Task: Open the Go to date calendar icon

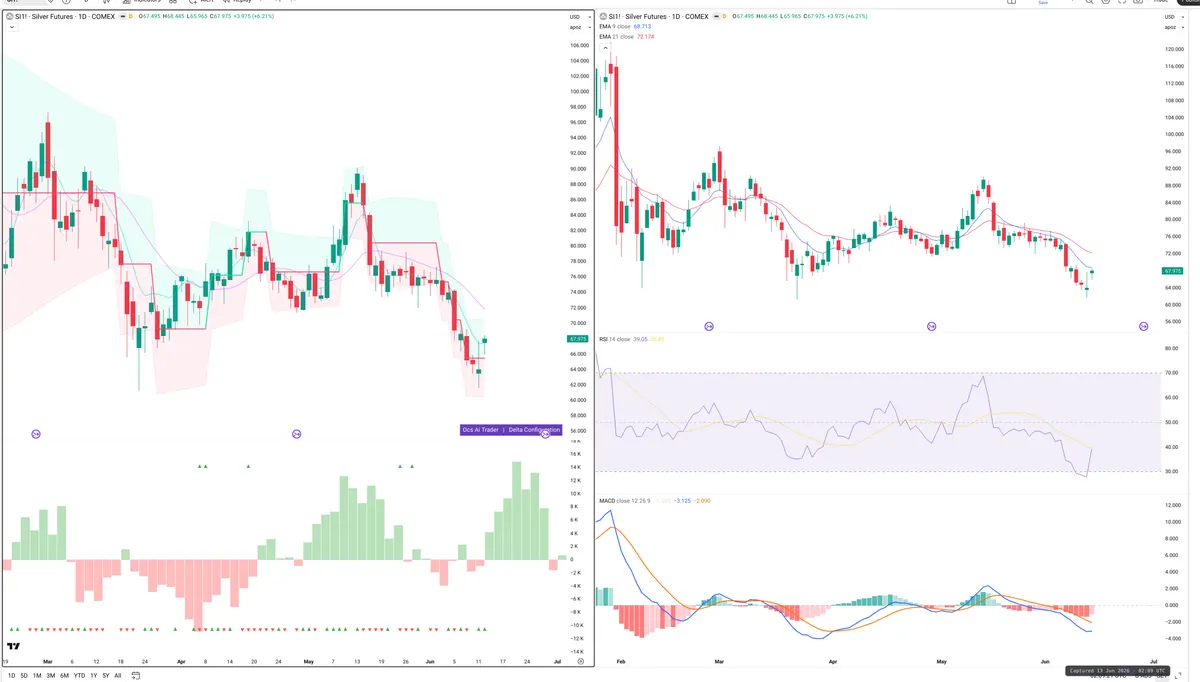Action: [135, 676]
